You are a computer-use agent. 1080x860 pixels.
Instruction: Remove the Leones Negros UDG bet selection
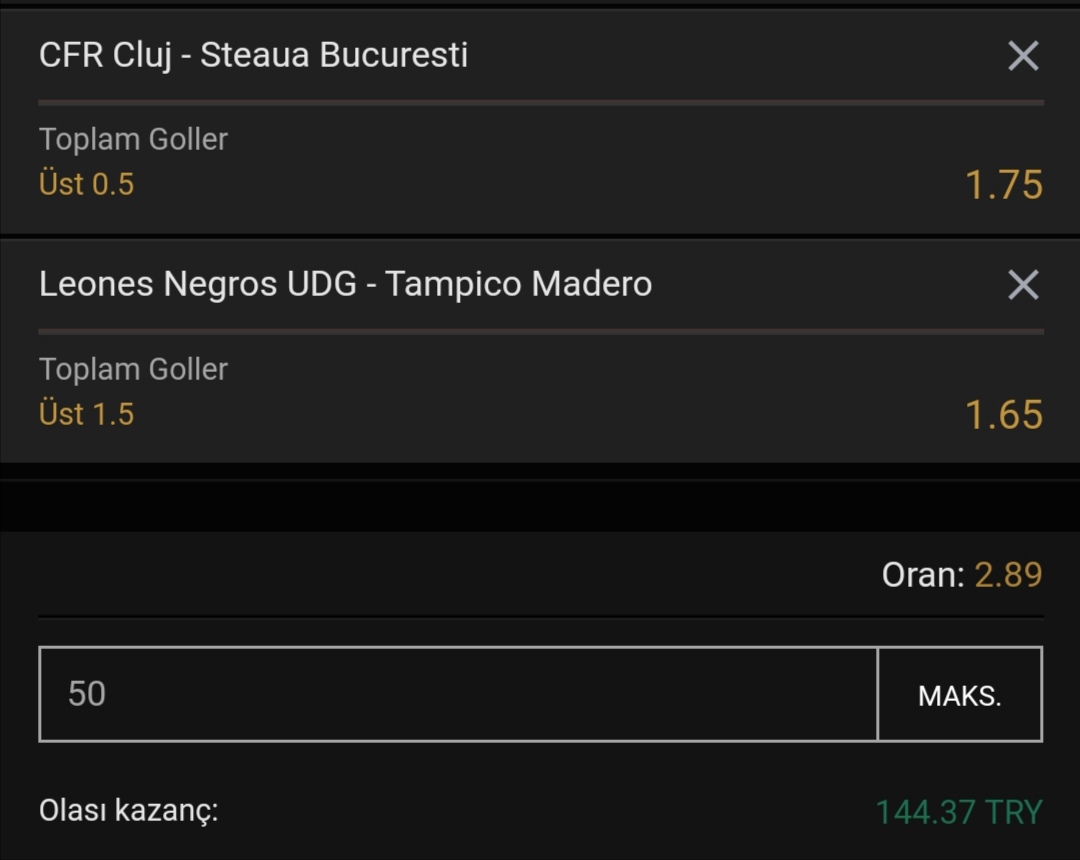[1023, 284]
